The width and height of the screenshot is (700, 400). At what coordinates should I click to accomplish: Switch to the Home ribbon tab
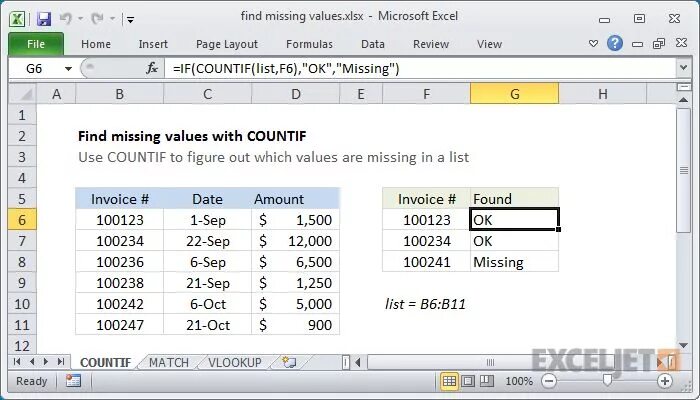pos(96,44)
